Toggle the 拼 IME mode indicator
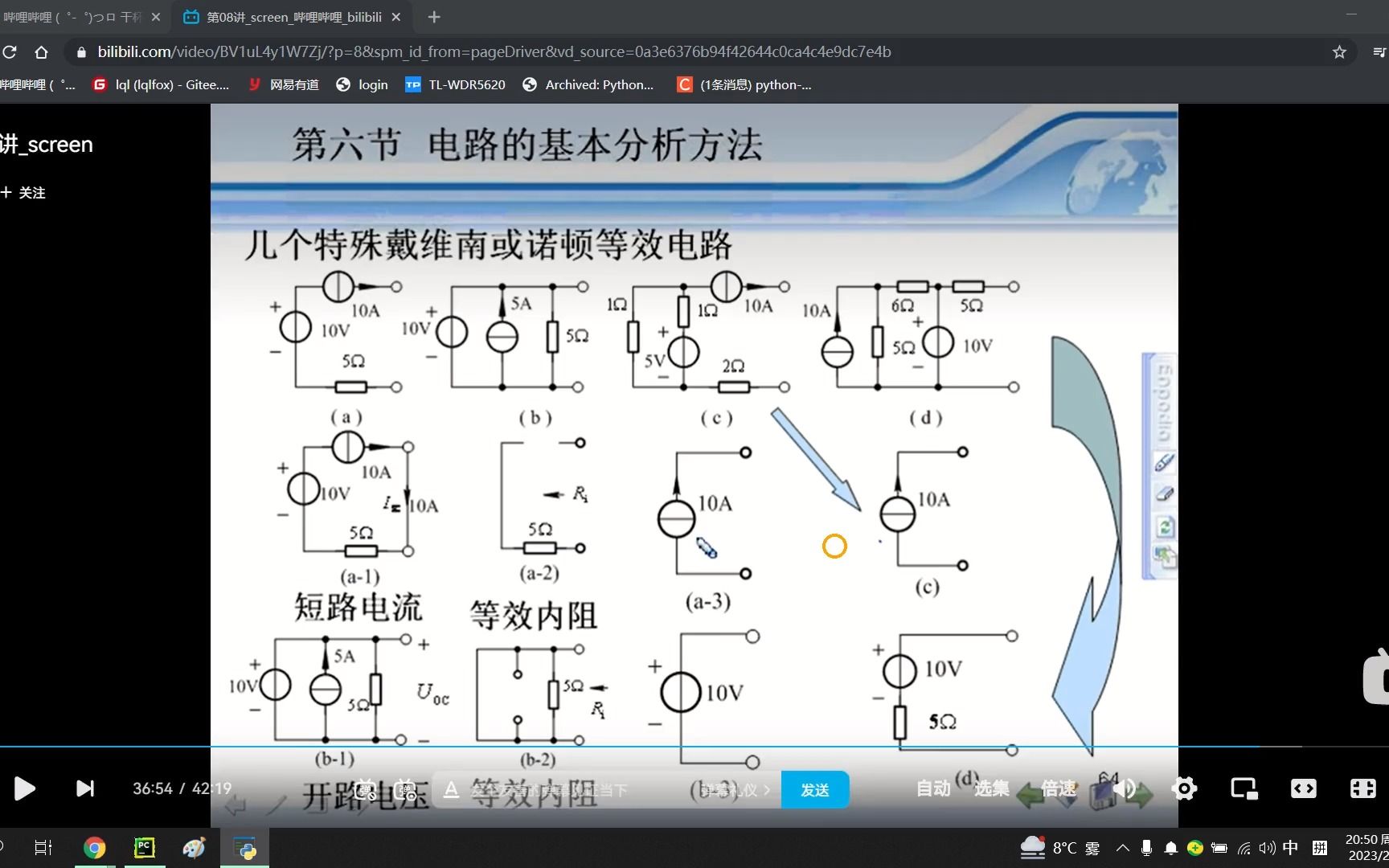This screenshot has height=868, width=1389. 1319,848
